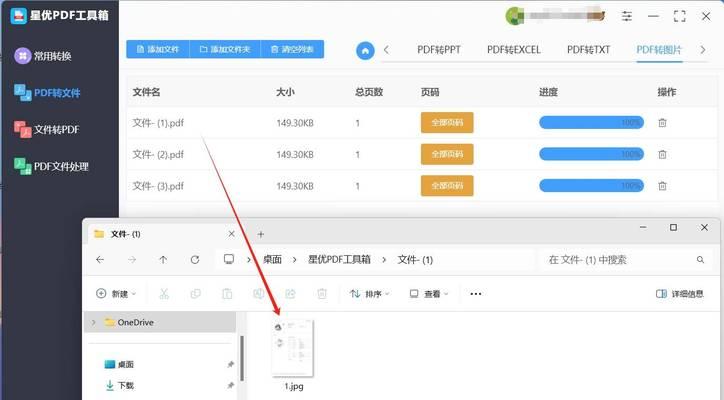724x400 pixels.
Task: Click the Copy icon in the Explorer toolbar
Action: pyautogui.click(x=195, y=294)
